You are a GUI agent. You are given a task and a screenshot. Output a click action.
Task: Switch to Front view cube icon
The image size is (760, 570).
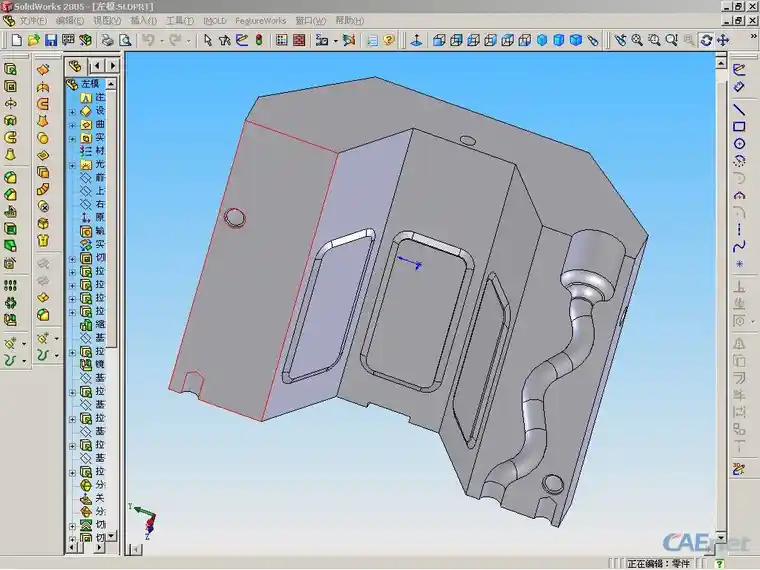[439, 40]
